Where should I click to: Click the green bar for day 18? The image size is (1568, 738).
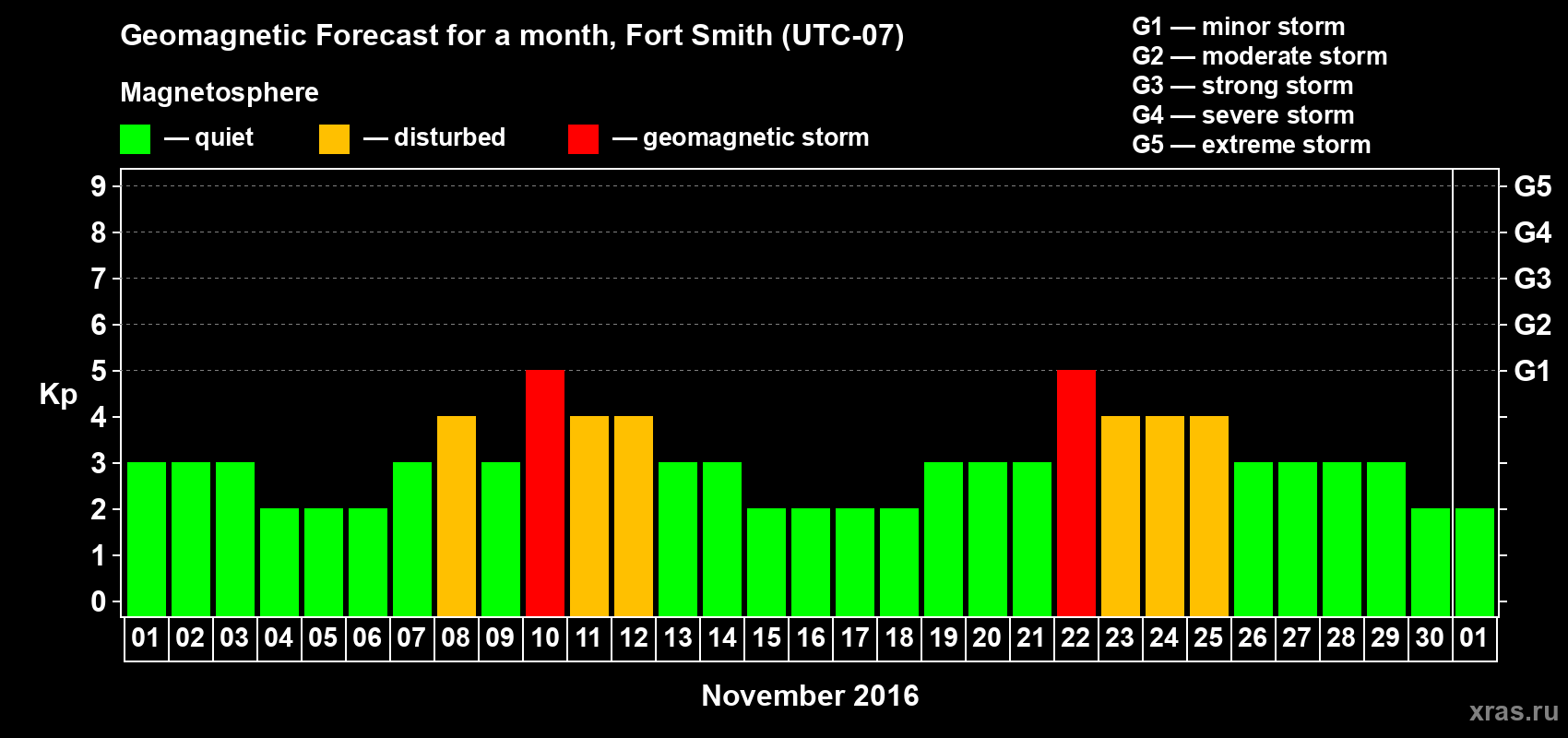(x=899, y=562)
